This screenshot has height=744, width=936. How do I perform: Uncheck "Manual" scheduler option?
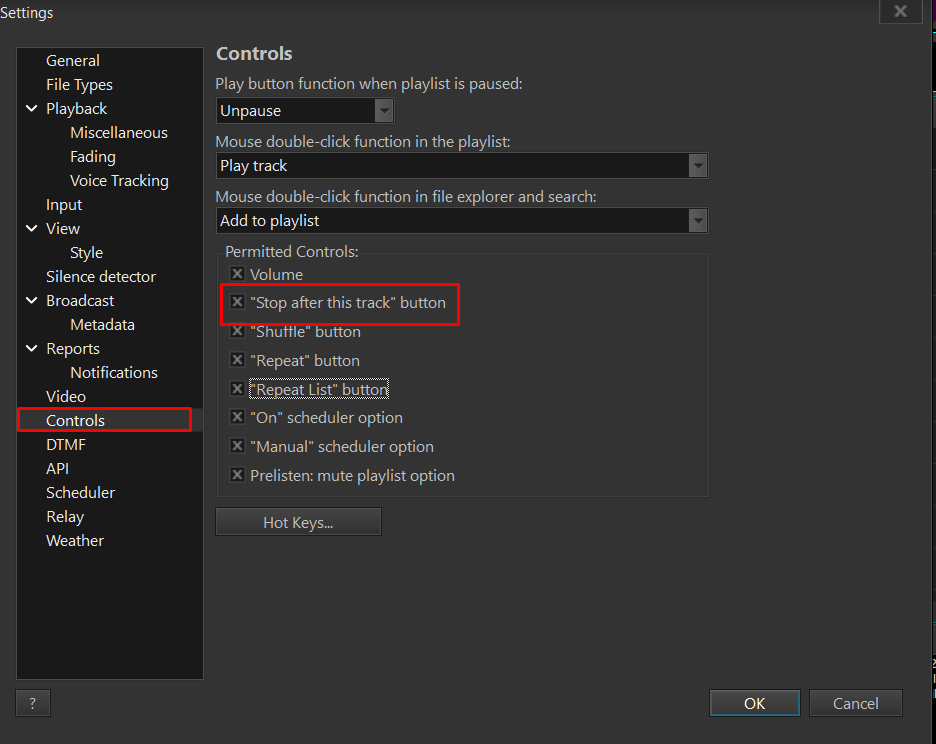[237, 446]
